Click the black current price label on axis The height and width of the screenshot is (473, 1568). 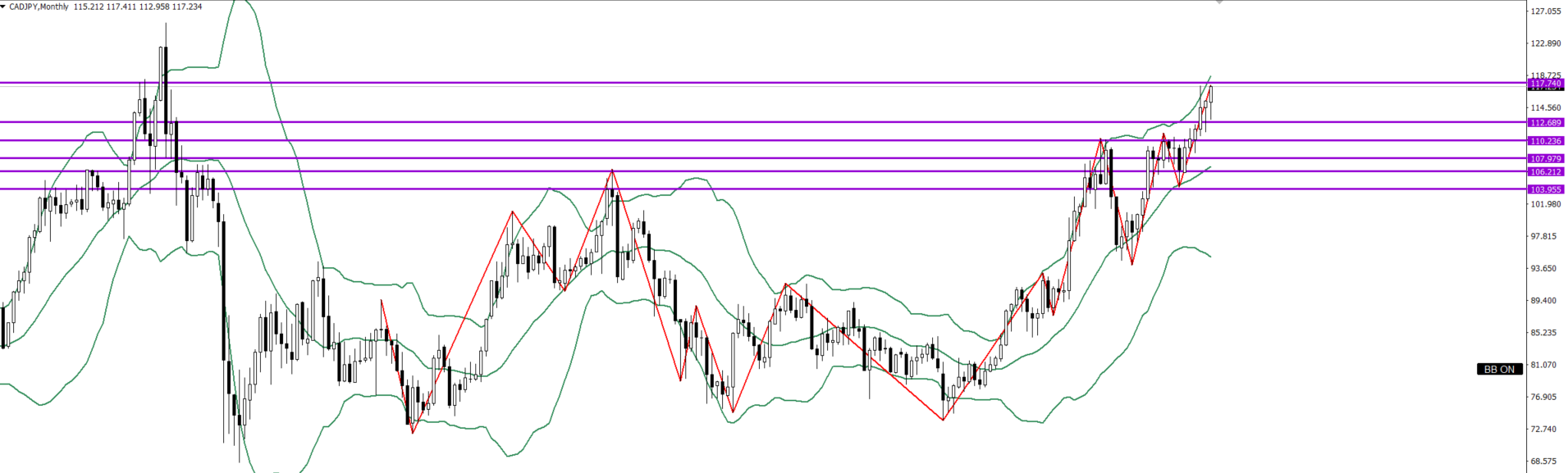[1546, 89]
